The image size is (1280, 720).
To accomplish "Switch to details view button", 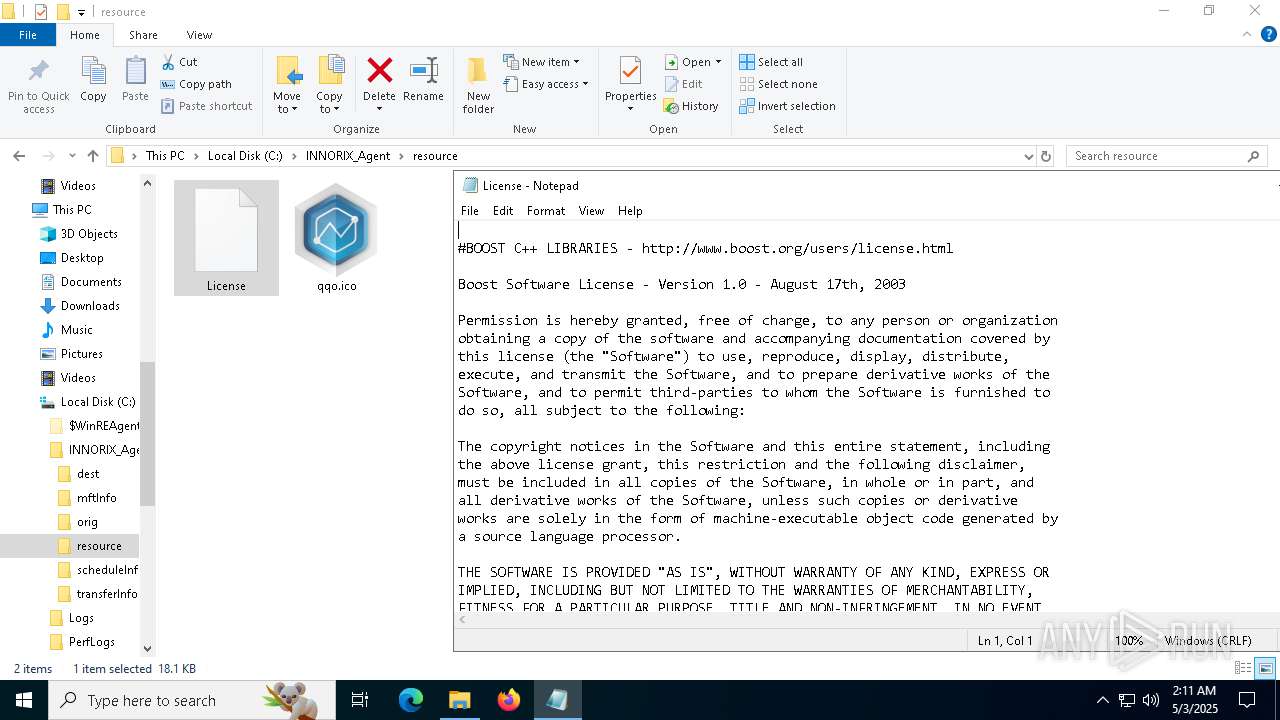I will [1243, 668].
